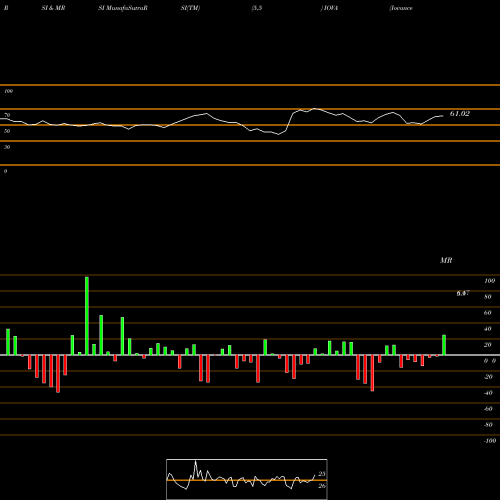Image resolution: width=500 pixels, height=500 pixels.
Task: Click the value 26 in mini chart
Action: 322,486
